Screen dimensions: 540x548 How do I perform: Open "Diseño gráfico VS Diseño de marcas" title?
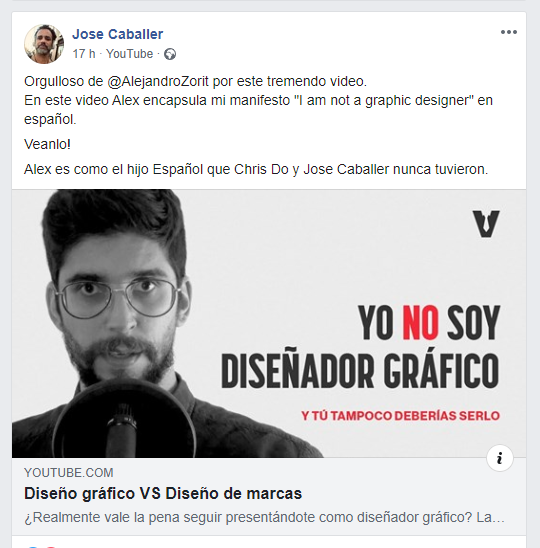tap(163, 493)
